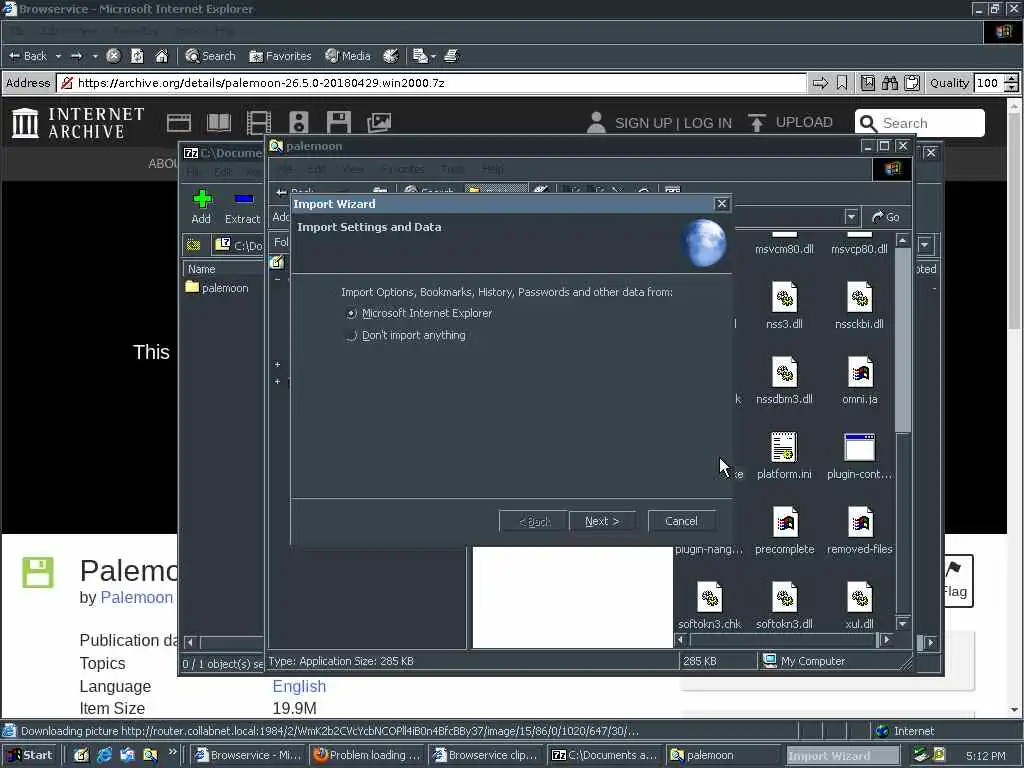Select Microsoft Internet Explorer import option
Screen dimensions: 1024x768
(x=419, y=313)
